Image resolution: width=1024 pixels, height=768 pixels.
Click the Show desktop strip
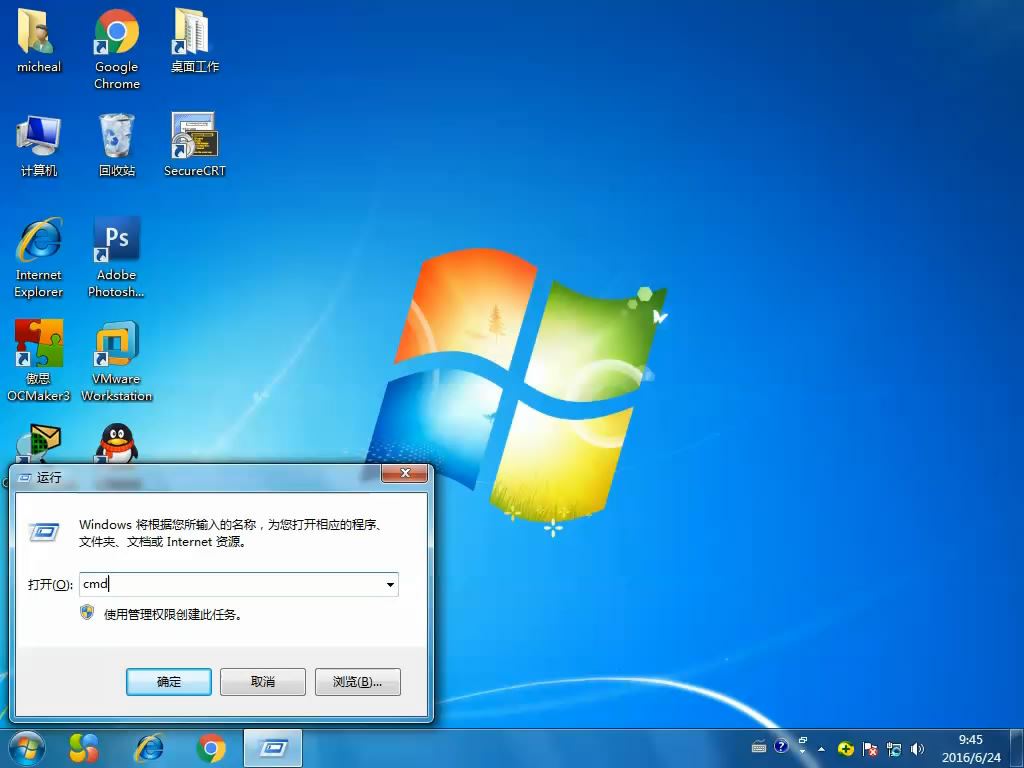tap(1018, 748)
